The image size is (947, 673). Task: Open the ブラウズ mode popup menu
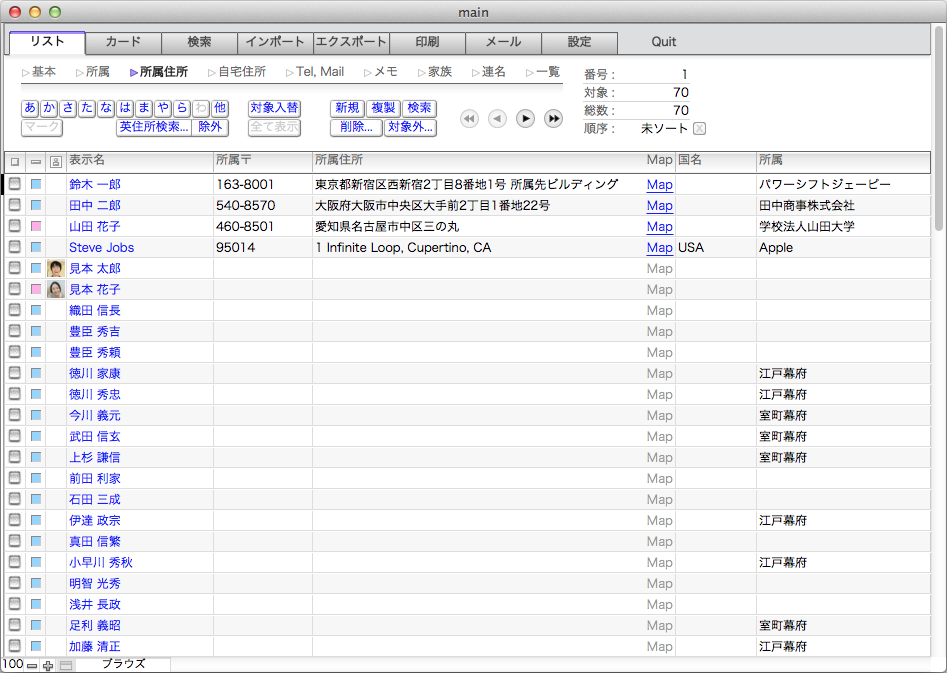(x=123, y=664)
